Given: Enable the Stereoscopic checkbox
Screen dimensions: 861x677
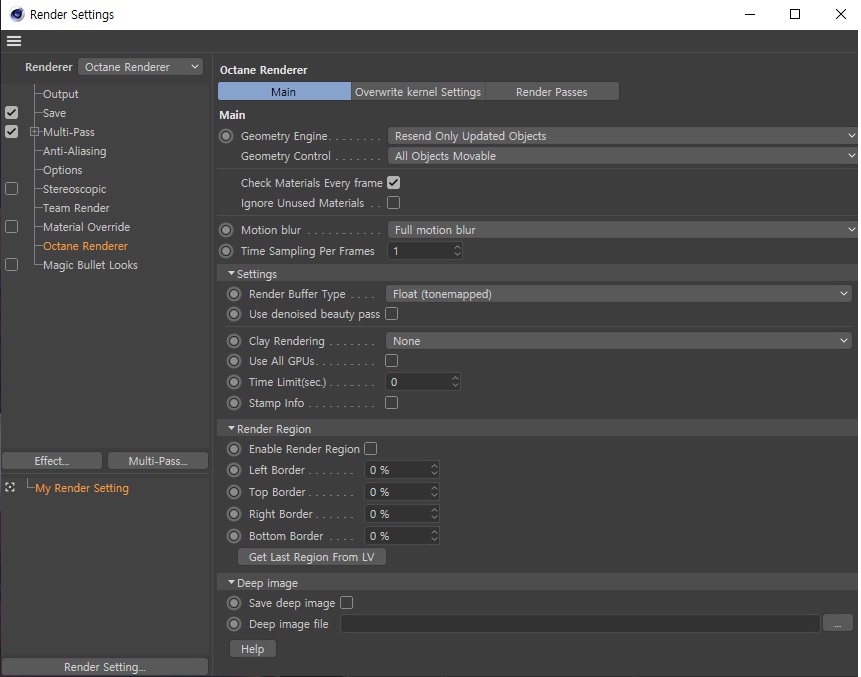Looking at the screenshot, I should pos(12,189).
